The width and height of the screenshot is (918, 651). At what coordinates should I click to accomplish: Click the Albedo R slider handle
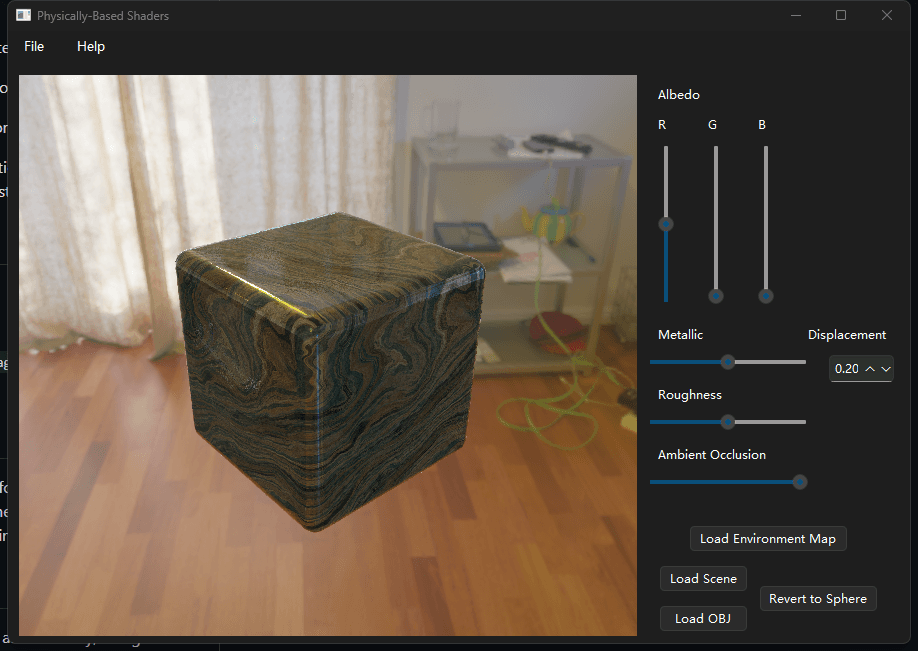666,224
